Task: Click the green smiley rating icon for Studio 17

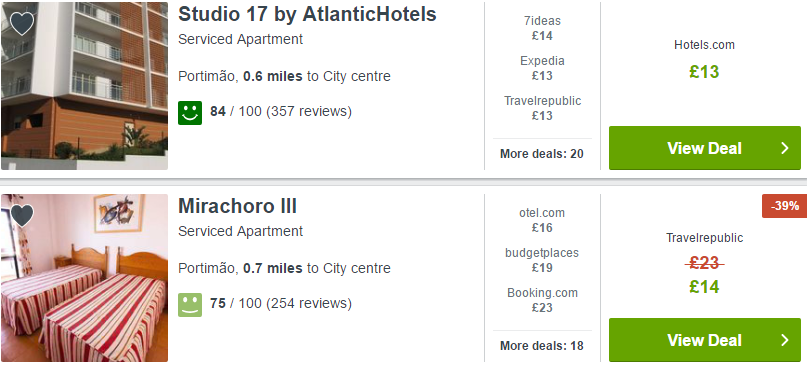Action: [x=190, y=113]
